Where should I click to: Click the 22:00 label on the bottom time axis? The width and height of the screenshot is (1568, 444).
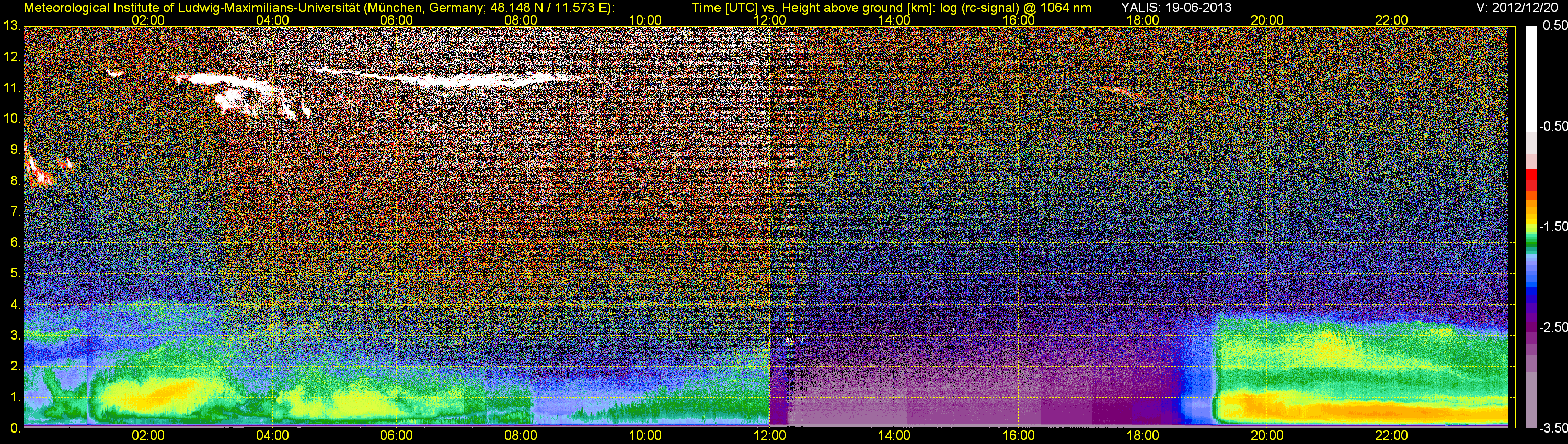click(x=1391, y=436)
